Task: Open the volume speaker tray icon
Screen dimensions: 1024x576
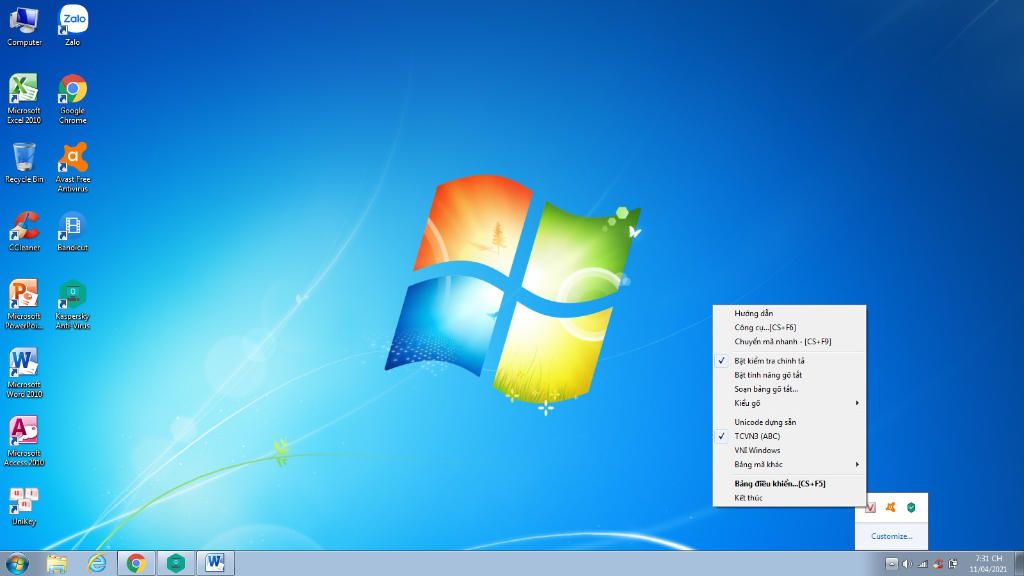Action: tap(907, 564)
